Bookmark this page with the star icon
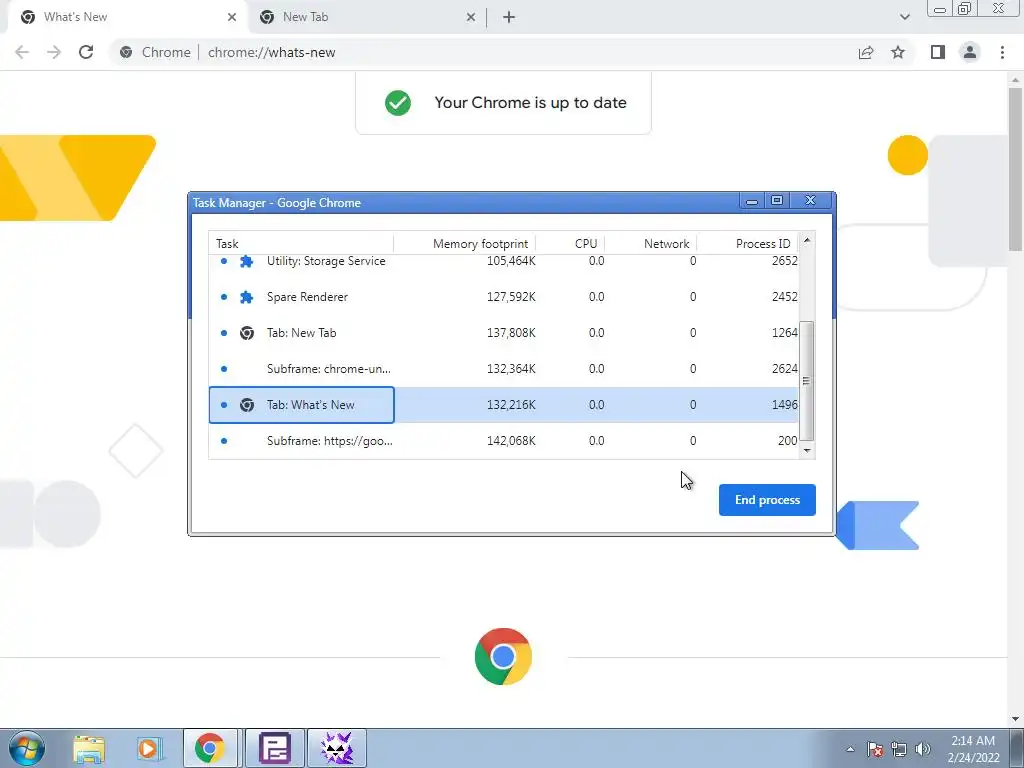Viewport: 1024px width, 768px height. [898, 52]
